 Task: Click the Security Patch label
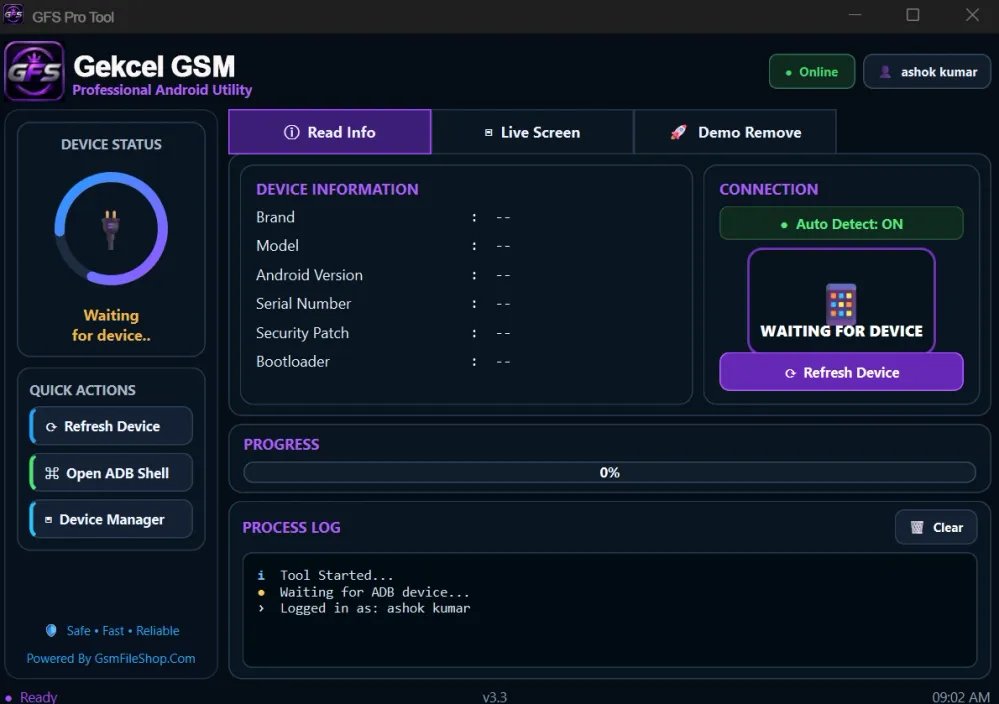click(303, 333)
